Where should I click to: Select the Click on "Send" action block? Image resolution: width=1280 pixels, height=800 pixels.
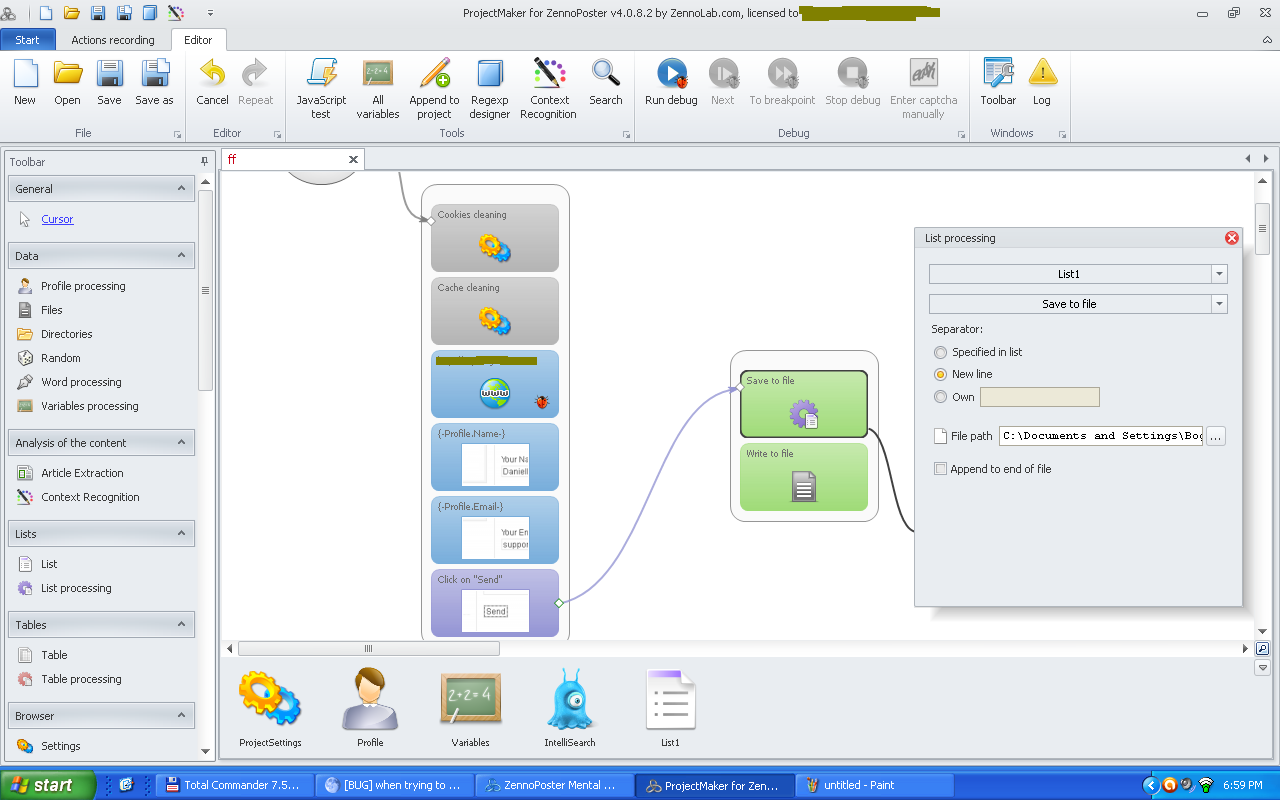(x=495, y=603)
